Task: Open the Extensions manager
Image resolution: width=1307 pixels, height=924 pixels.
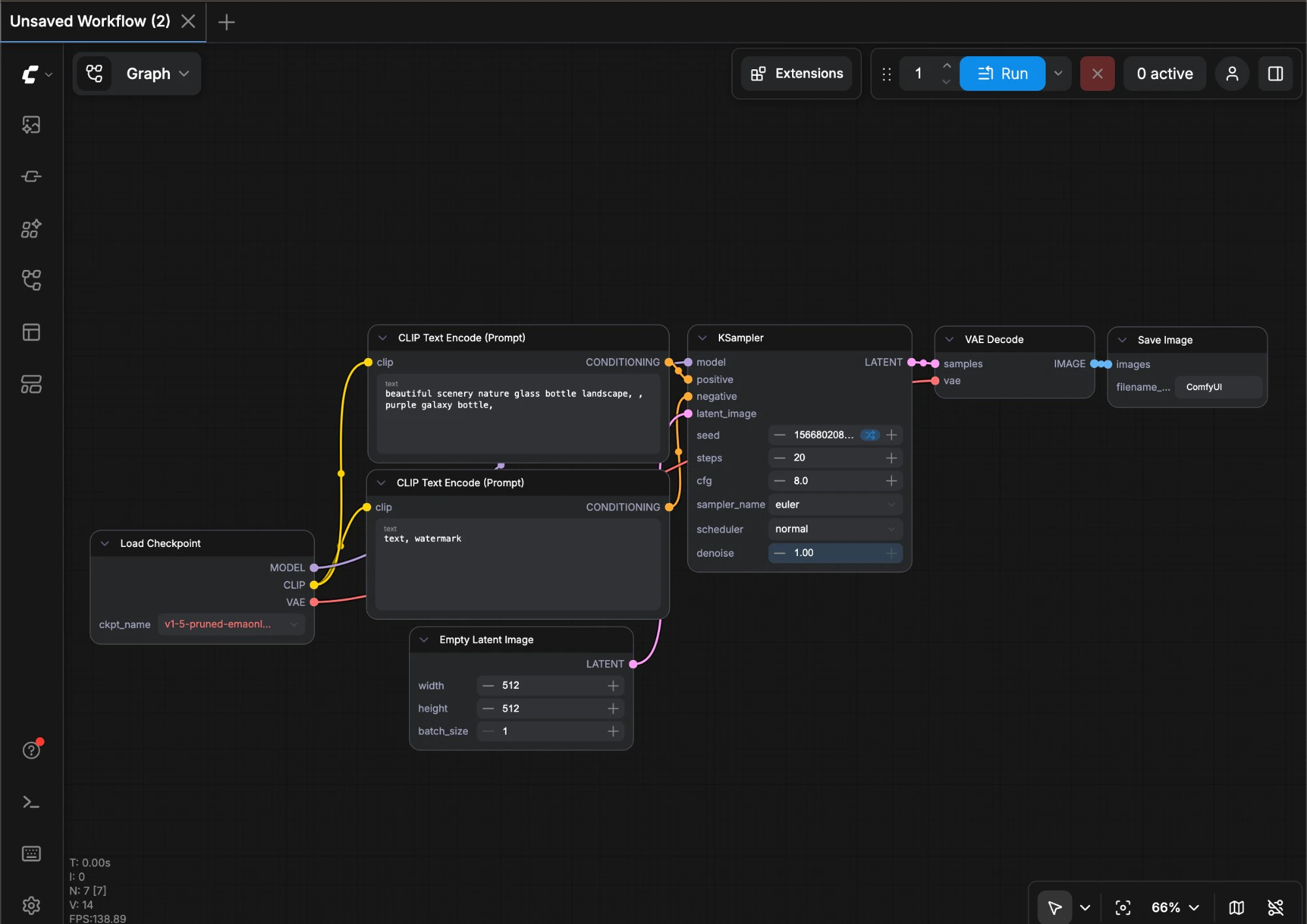Action: coord(796,73)
